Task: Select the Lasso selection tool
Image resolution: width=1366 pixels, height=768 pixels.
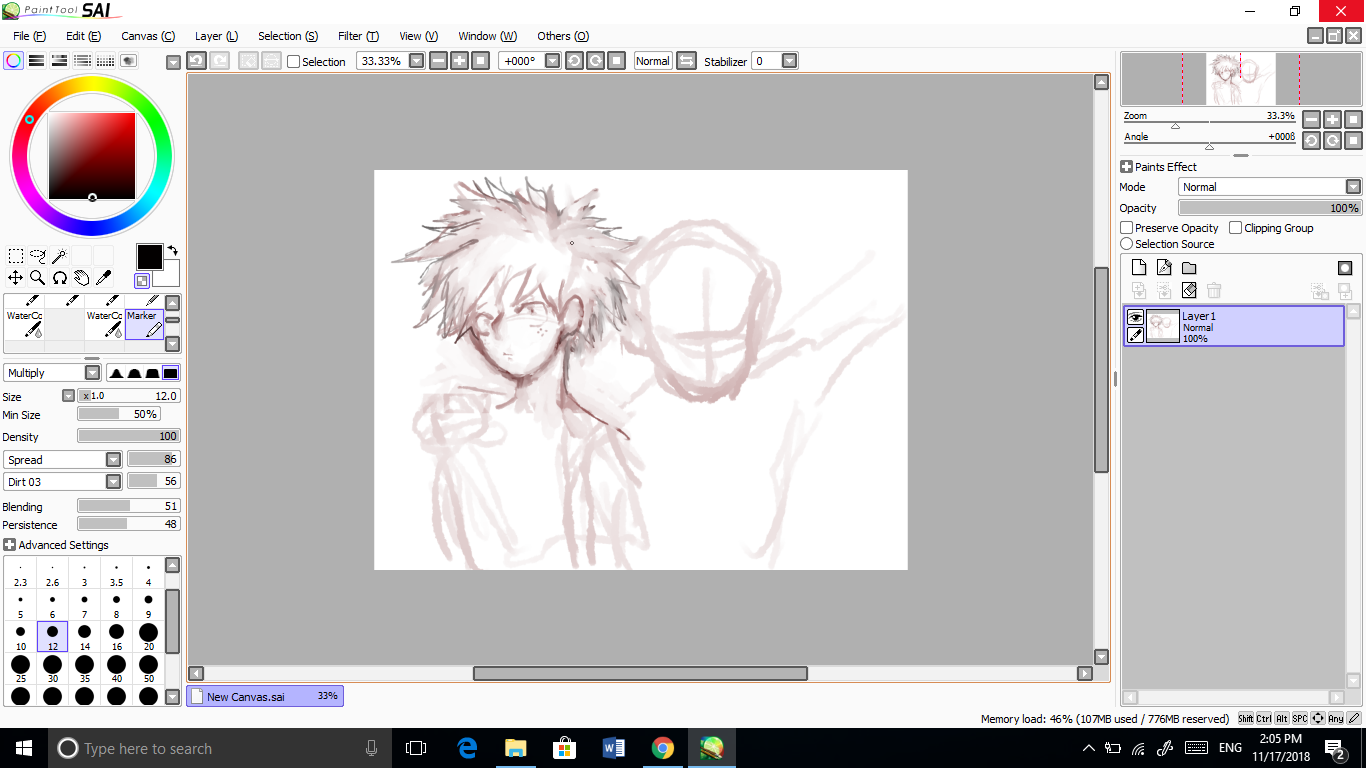Action: point(38,256)
